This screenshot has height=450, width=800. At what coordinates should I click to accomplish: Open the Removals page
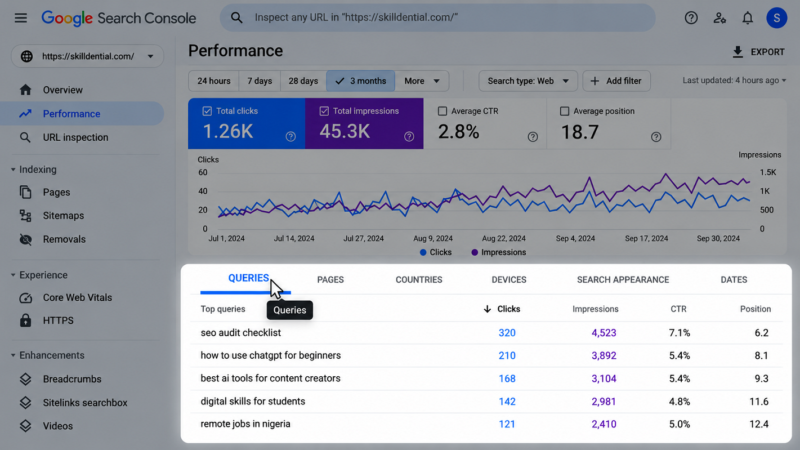tap(64, 239)
